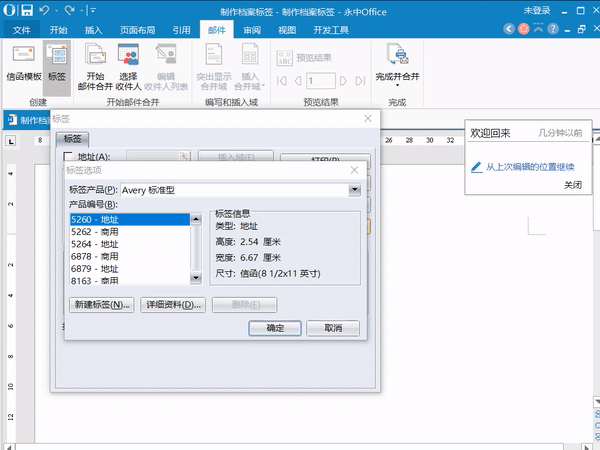Click the 信函模板 envelope icon
600x450 pixels.
coord(24,54)
